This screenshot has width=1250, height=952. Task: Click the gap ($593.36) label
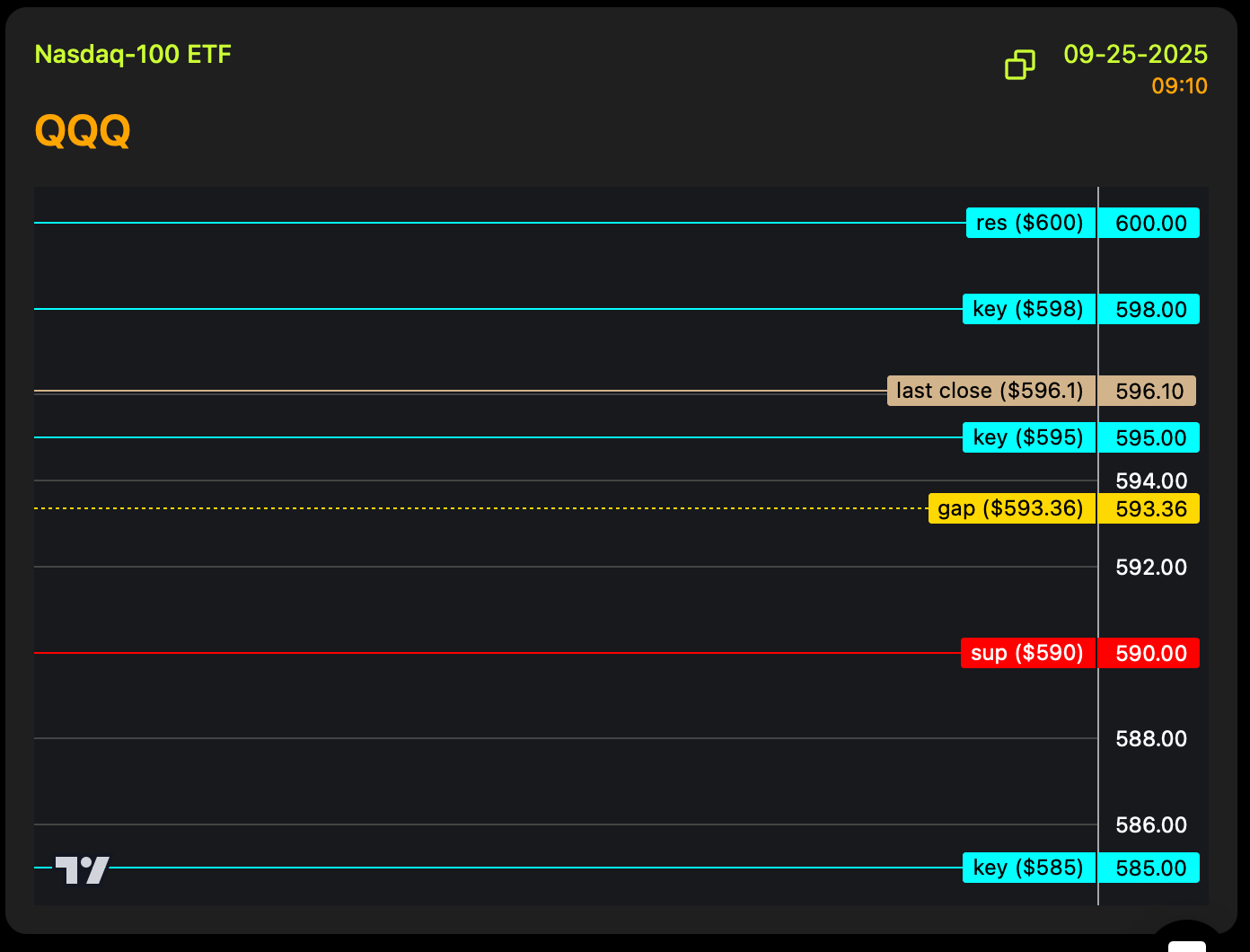1010,508
